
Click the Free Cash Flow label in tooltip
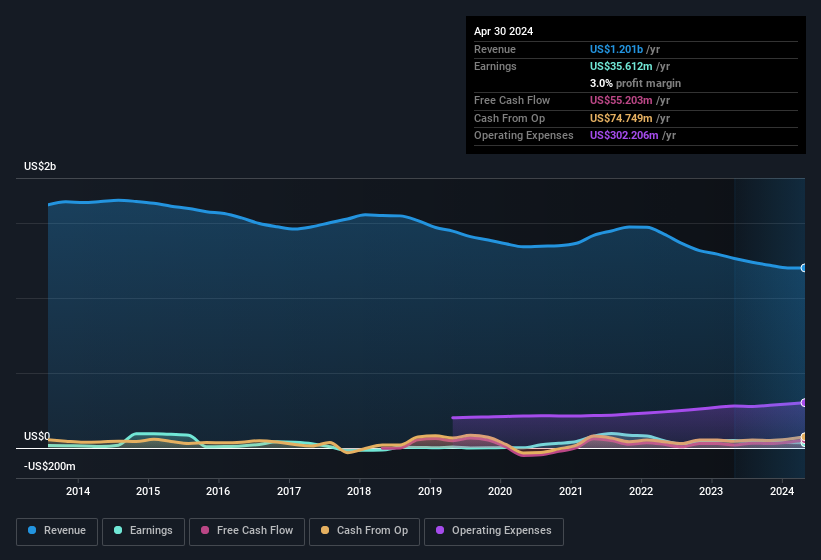(512, 100)
